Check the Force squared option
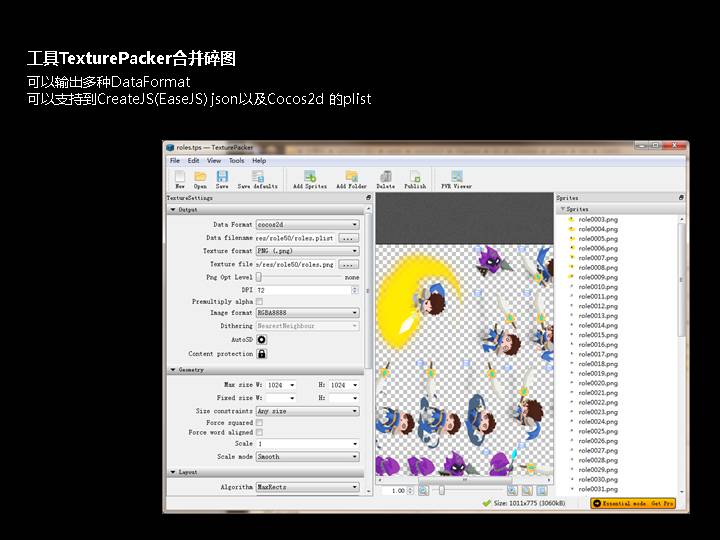720x540 pixels. [x=260, y=423]
